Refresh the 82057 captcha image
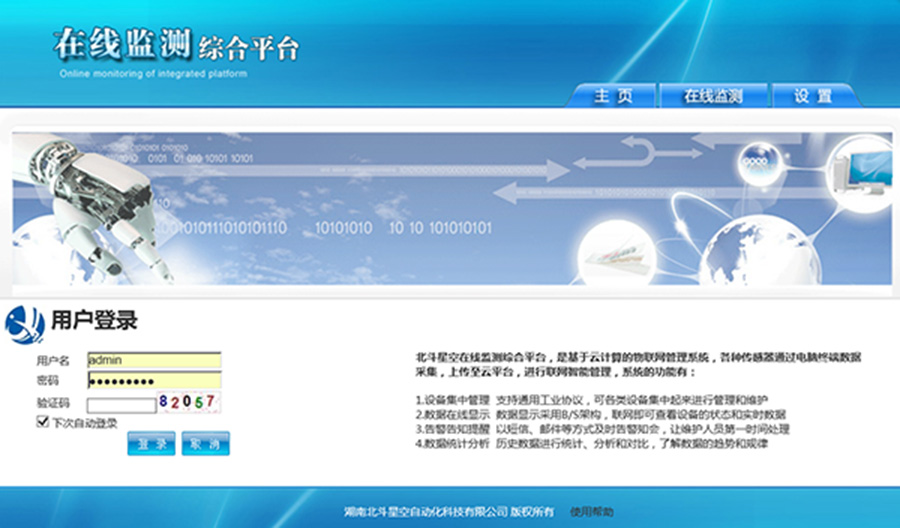This screenshot has width=900, height=528. 189,403
